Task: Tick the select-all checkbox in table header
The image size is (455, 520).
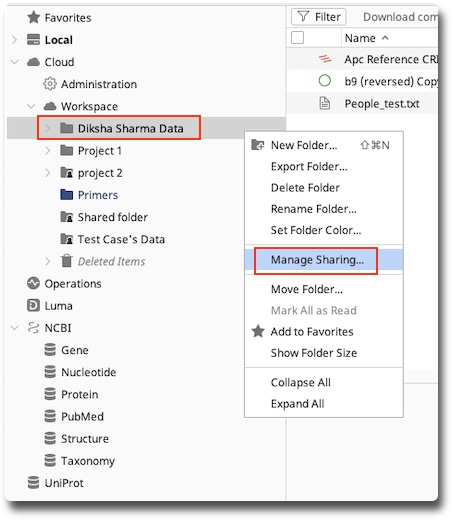Action: coord(297,38)
